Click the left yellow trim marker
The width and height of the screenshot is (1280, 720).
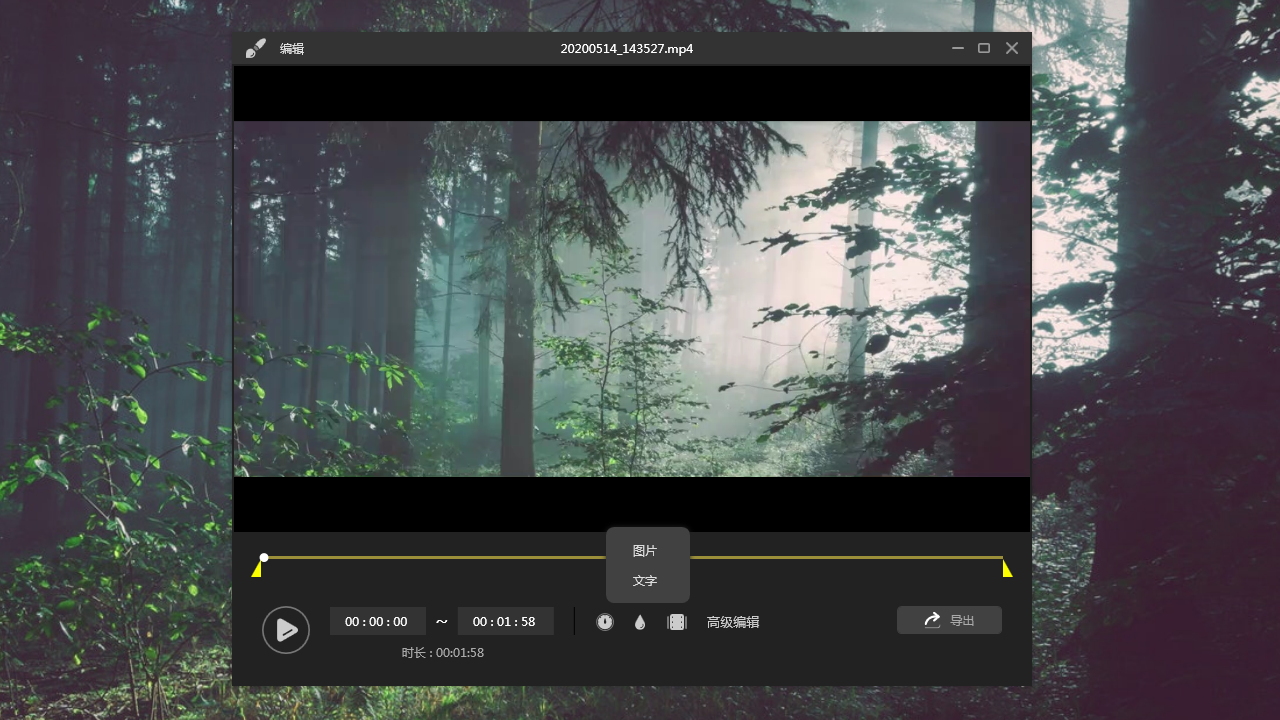tap(257, 569)
